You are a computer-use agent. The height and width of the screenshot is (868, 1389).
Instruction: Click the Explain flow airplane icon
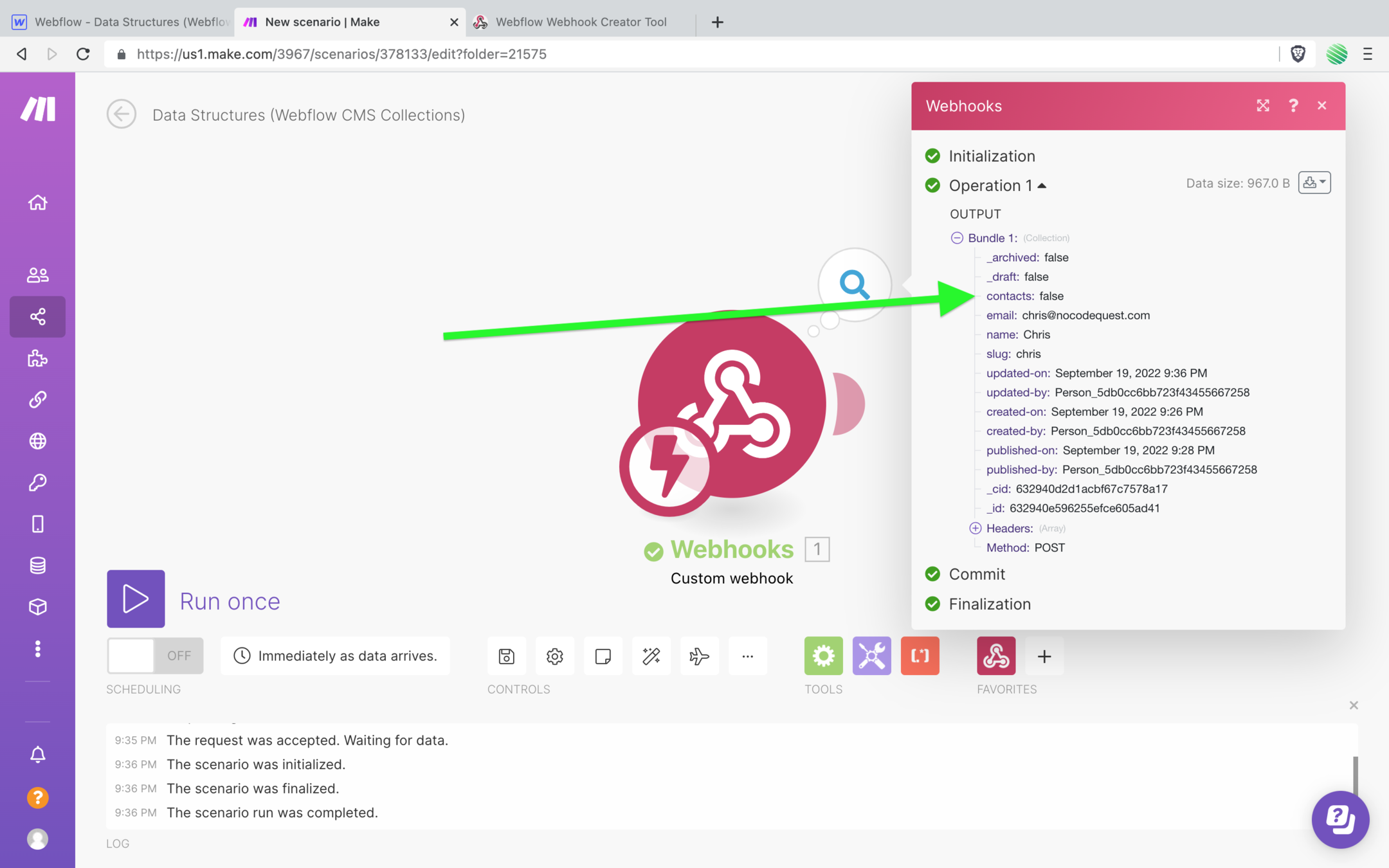(699, 656)
